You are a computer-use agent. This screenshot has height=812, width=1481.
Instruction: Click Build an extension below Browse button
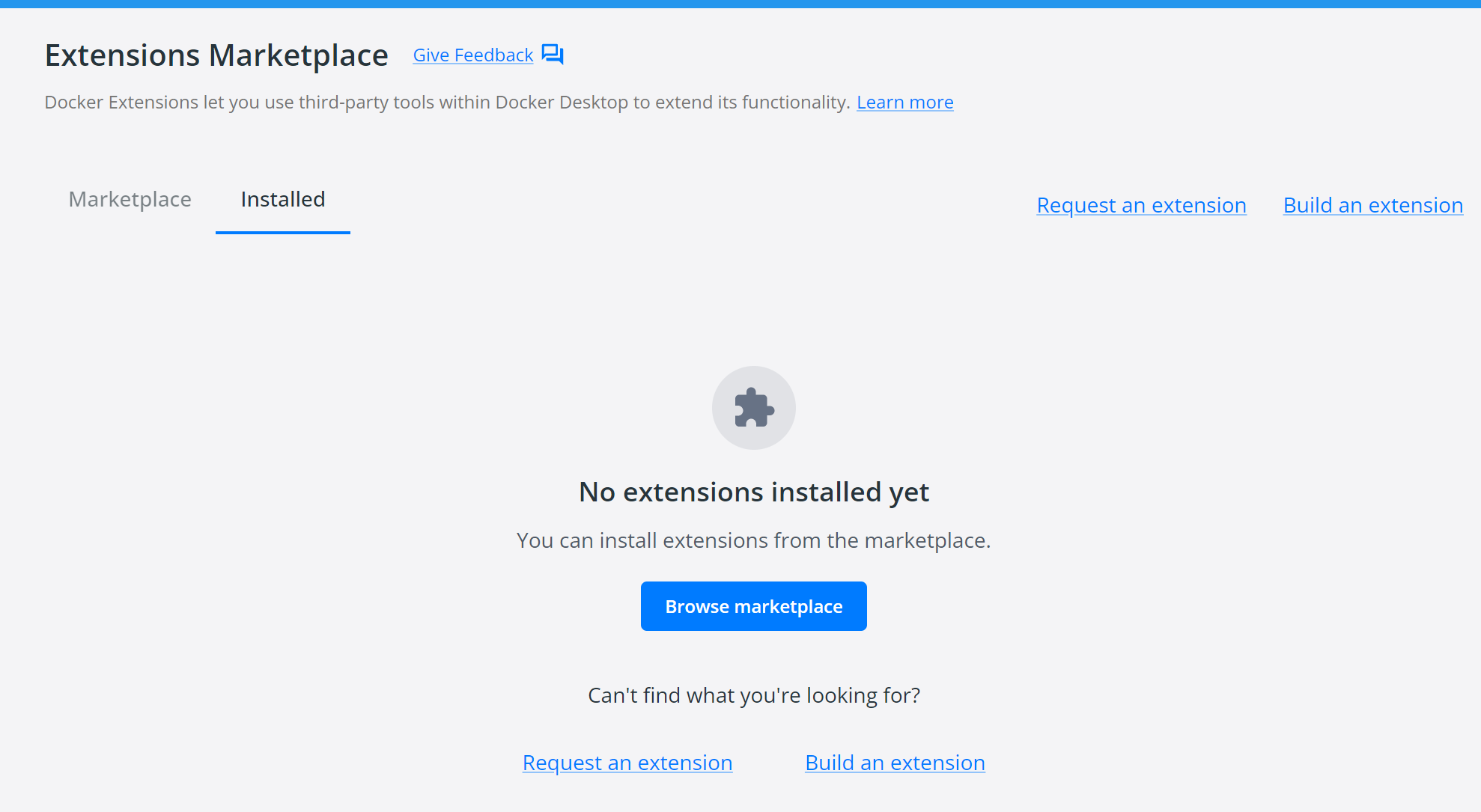pyautogui.click(x=895, y=763)
